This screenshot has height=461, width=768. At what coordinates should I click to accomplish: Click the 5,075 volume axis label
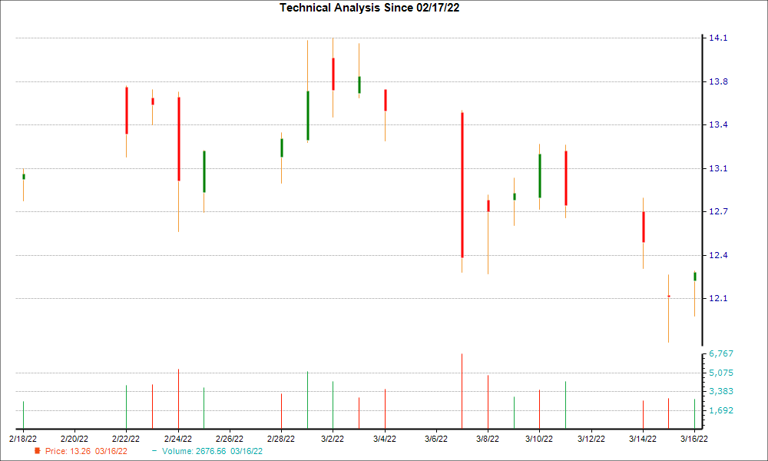721,373
